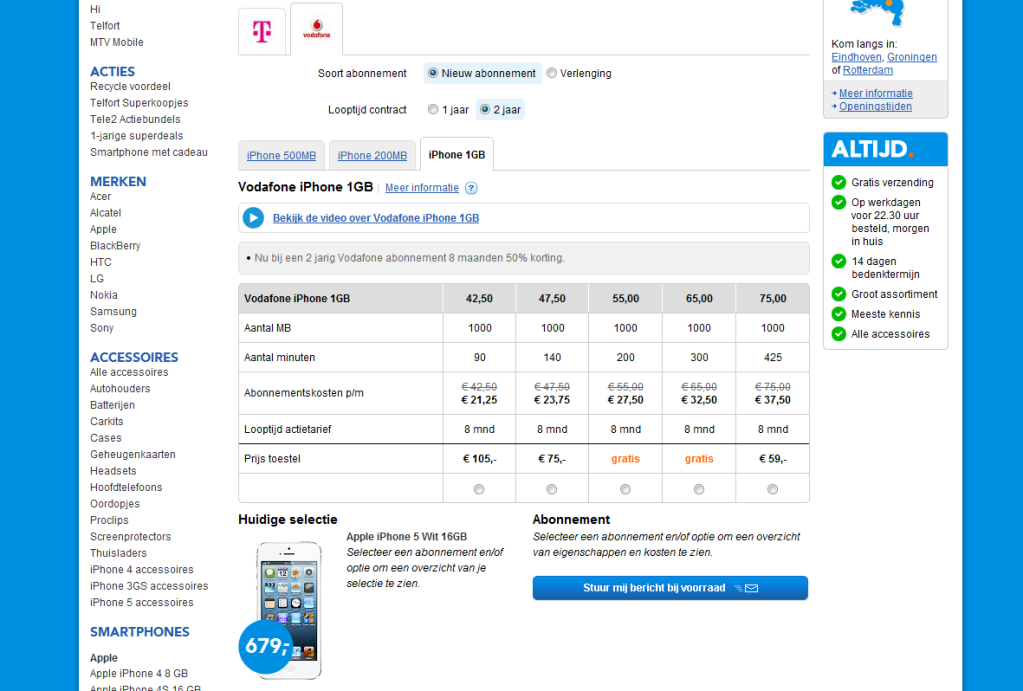Open the Eindhoven store link
Viewport: 1023px width, 691px height.
(x=856, y=57)
